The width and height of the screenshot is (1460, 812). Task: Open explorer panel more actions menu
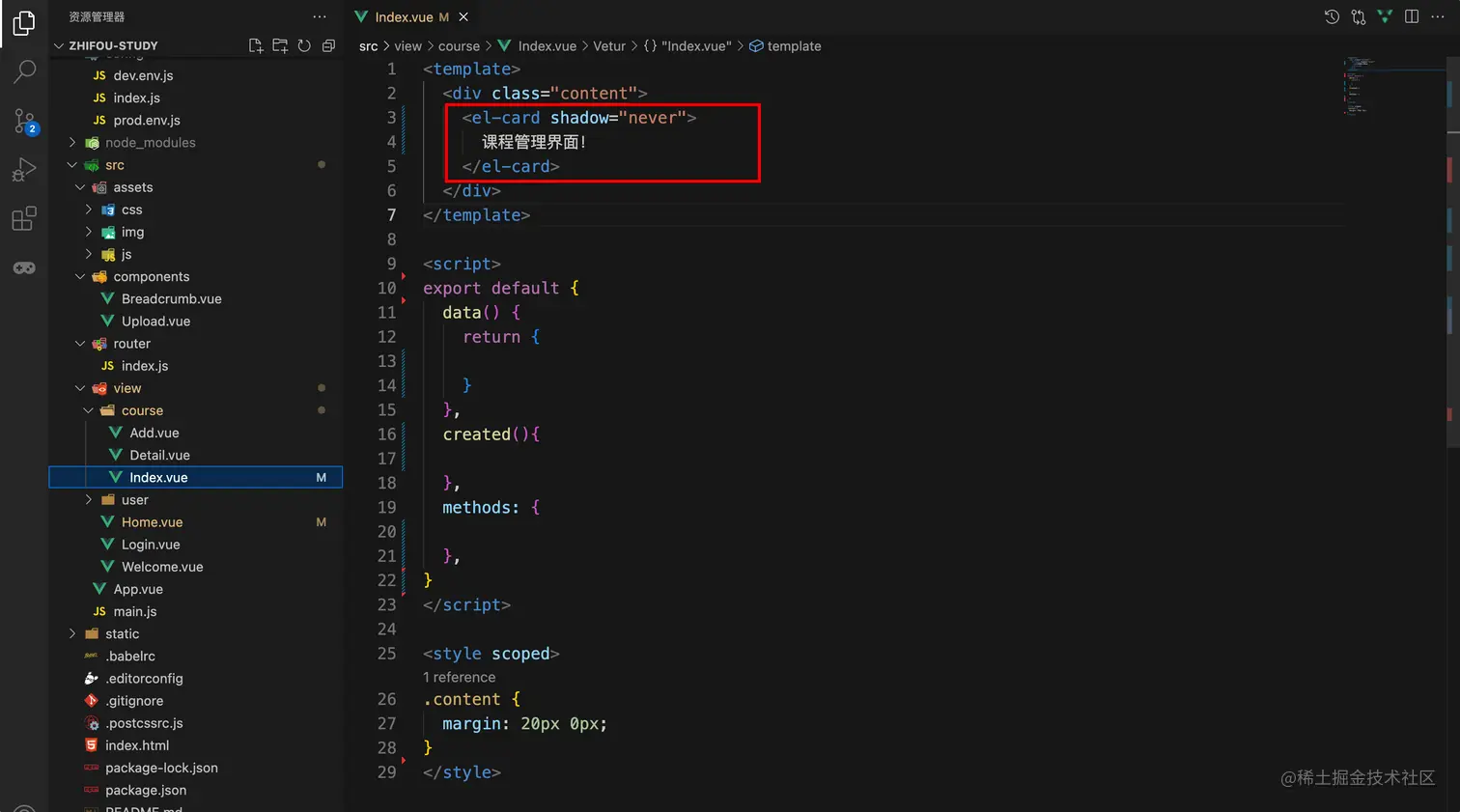320,16
